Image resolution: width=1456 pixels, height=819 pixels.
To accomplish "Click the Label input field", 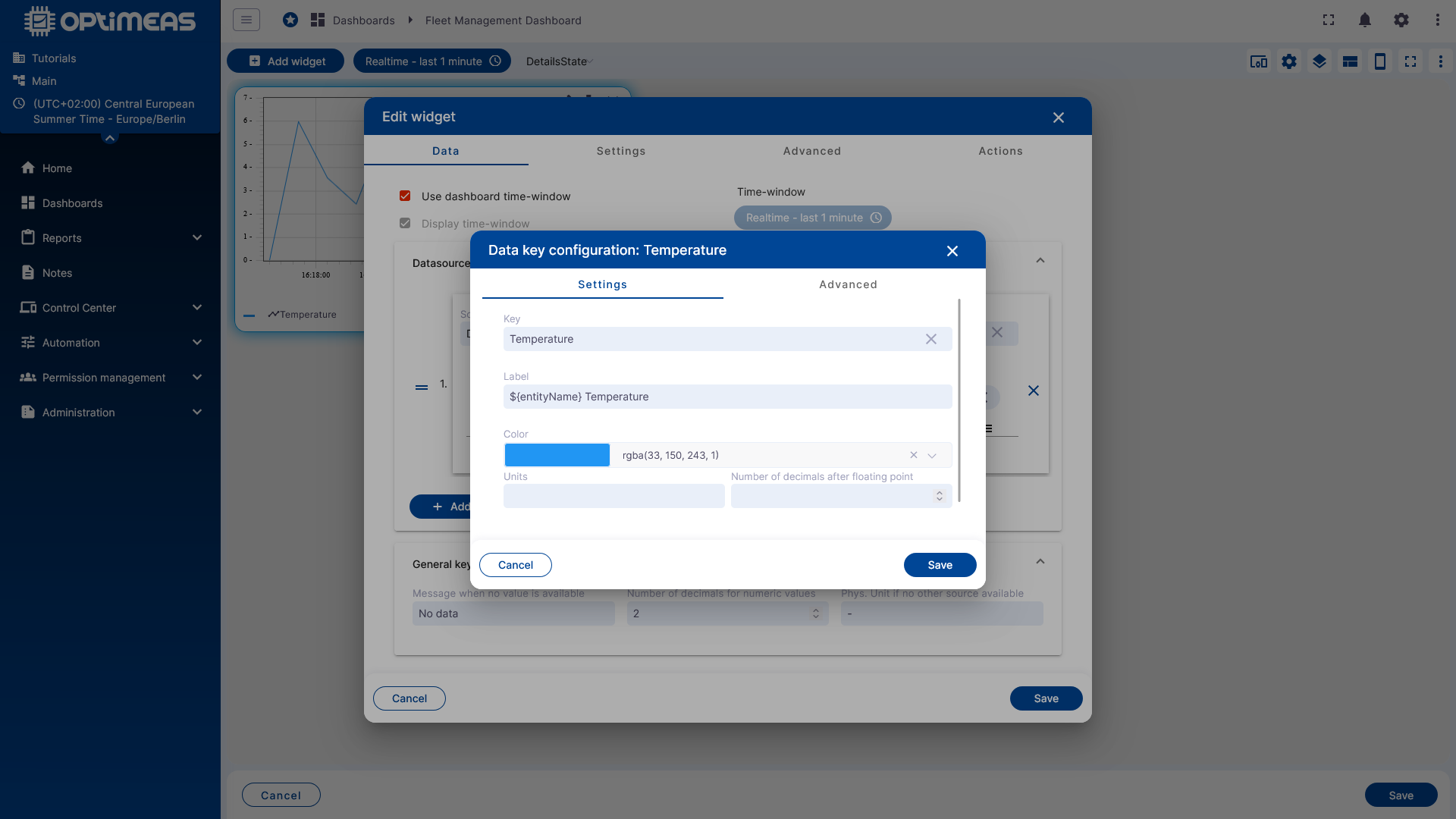I will pos(728,397).
